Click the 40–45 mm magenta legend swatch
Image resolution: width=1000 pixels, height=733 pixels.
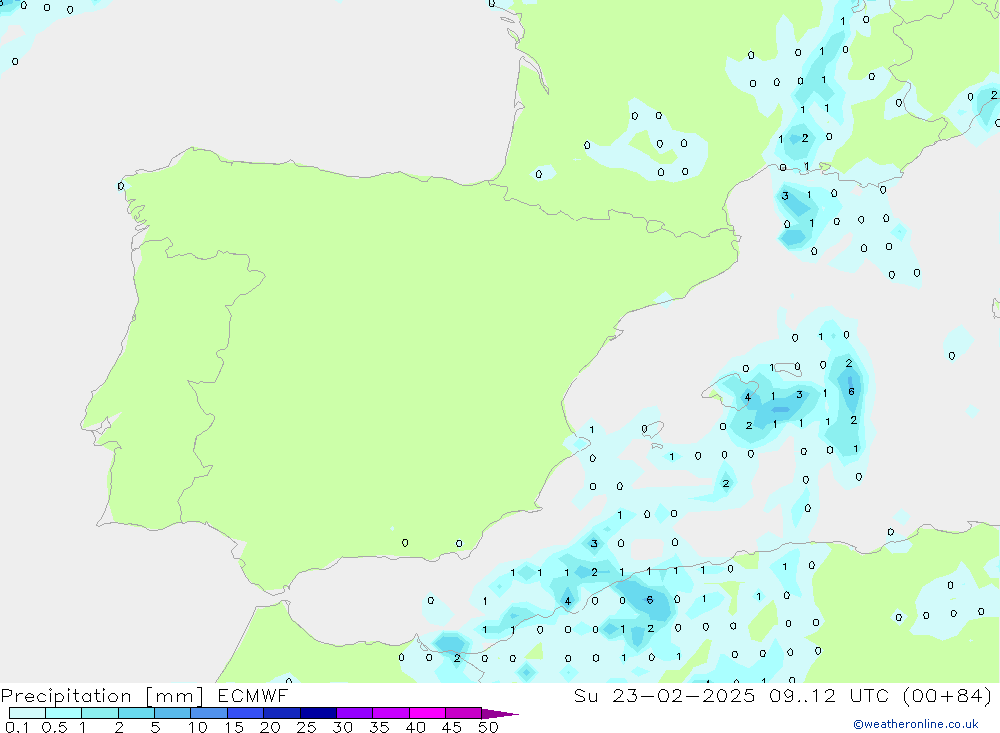(427, 713)
